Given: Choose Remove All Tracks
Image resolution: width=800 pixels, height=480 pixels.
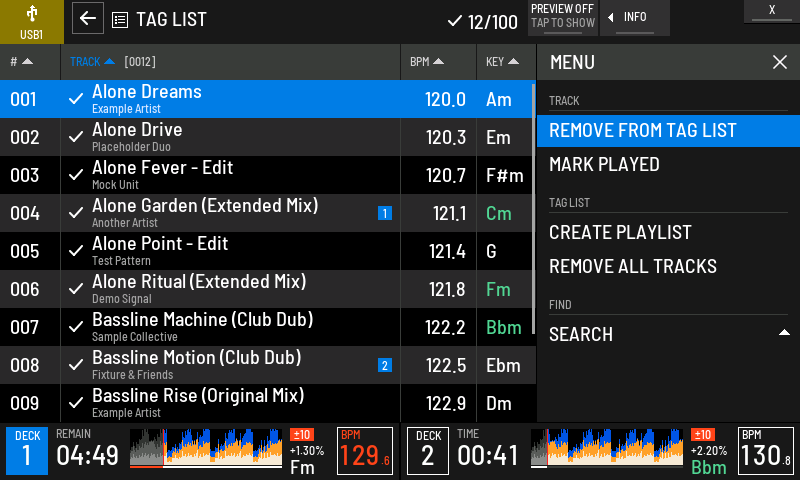Looking at the screenshot, I should 668,266.
